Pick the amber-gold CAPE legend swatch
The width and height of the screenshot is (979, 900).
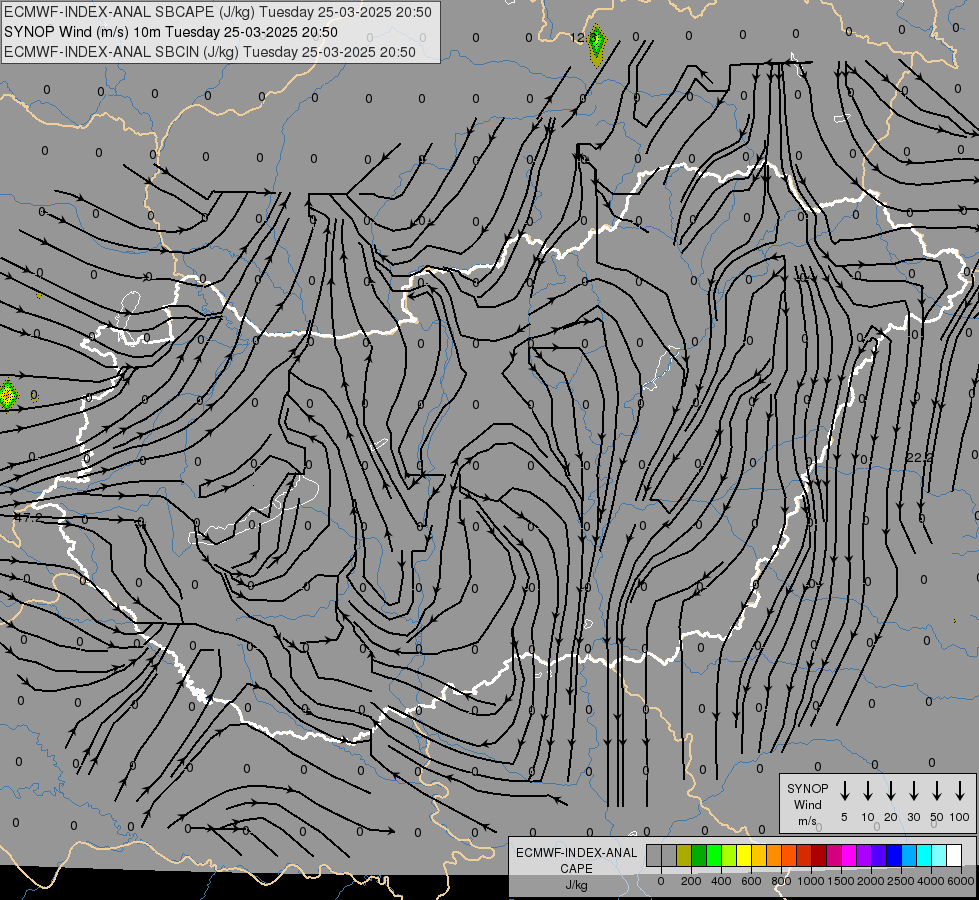(x=759, y=855)
